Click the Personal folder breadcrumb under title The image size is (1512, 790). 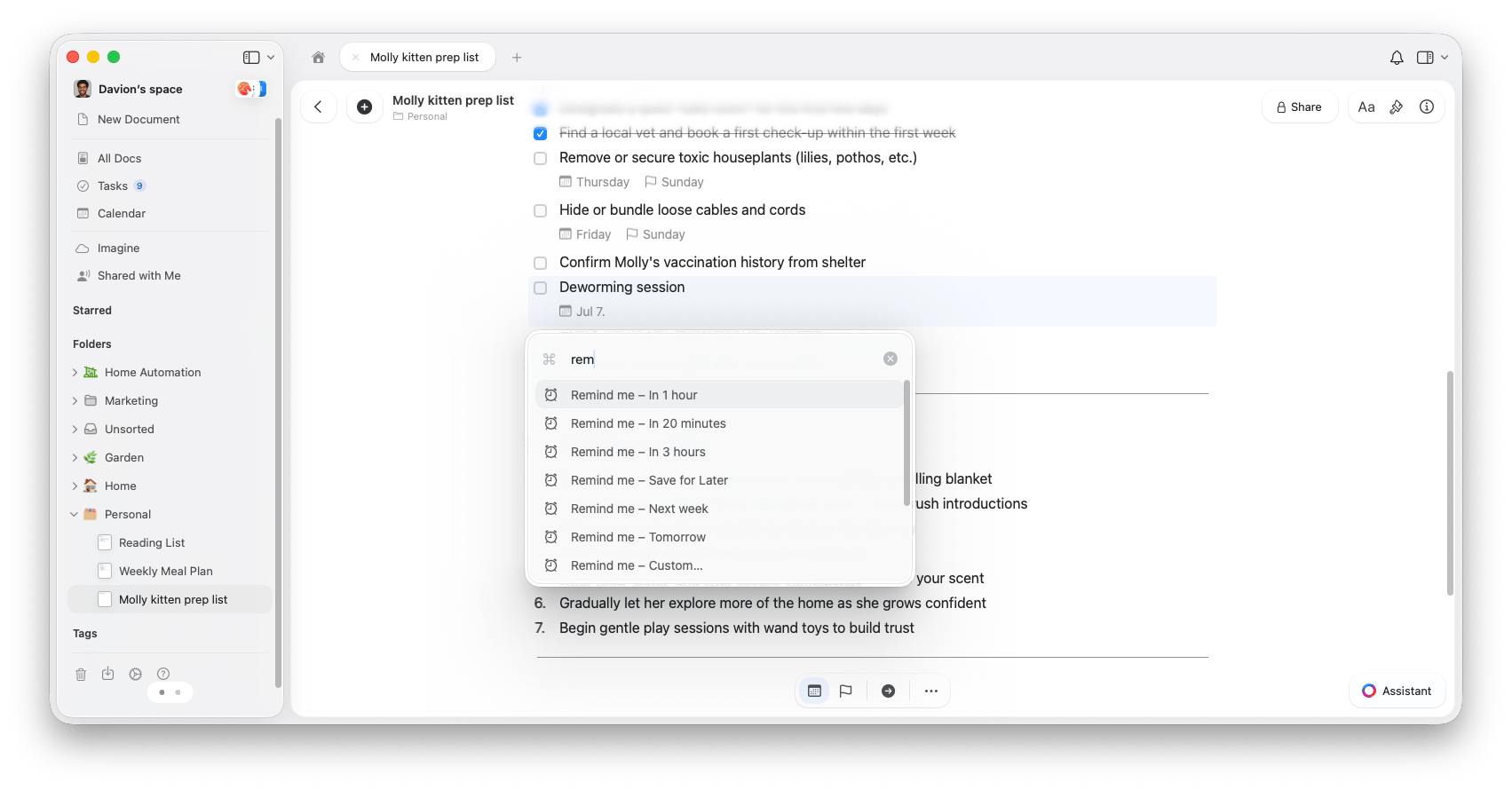[x=421, y=117]
